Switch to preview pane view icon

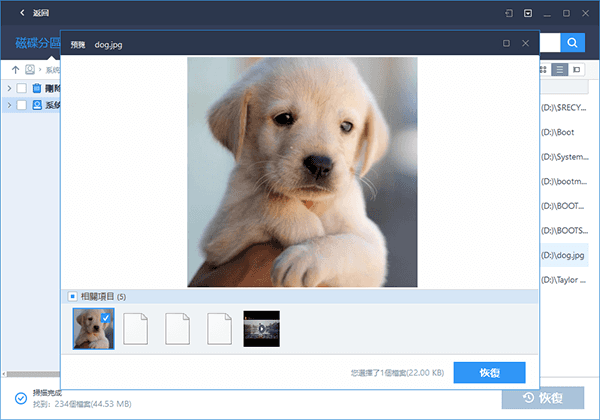pyautogui.click(x=577, y=70)
